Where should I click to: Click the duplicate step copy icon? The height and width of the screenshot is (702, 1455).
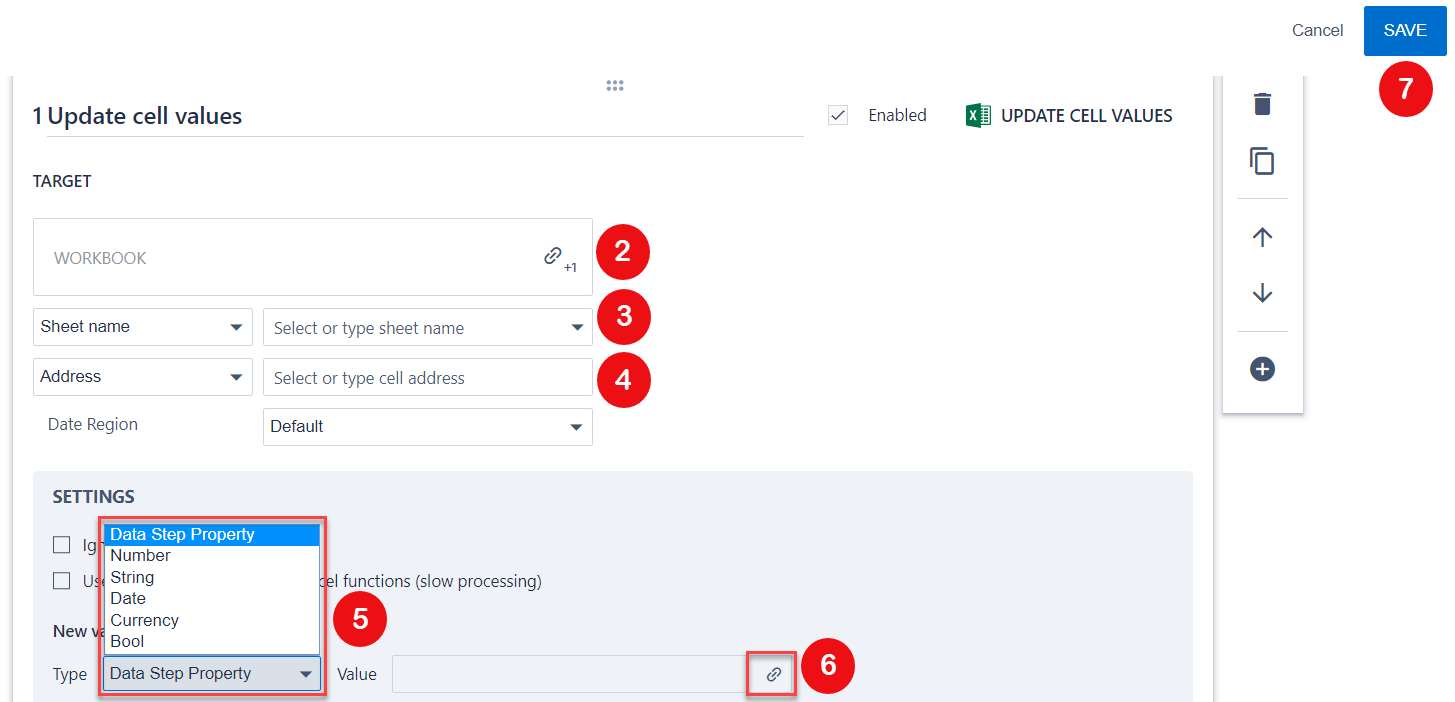click(x=1262, y=161)
